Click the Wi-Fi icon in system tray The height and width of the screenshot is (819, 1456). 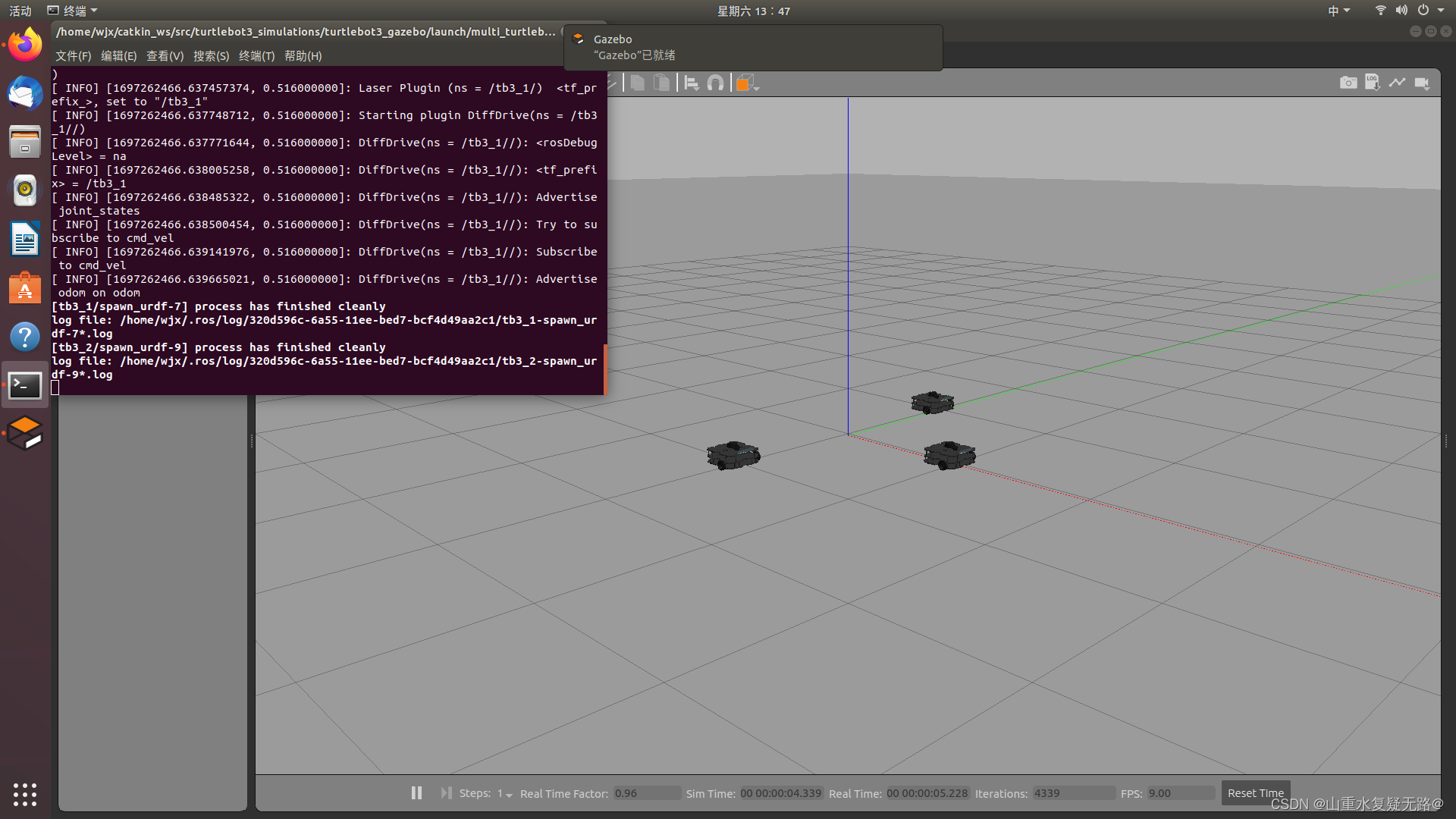[1380, 11]
